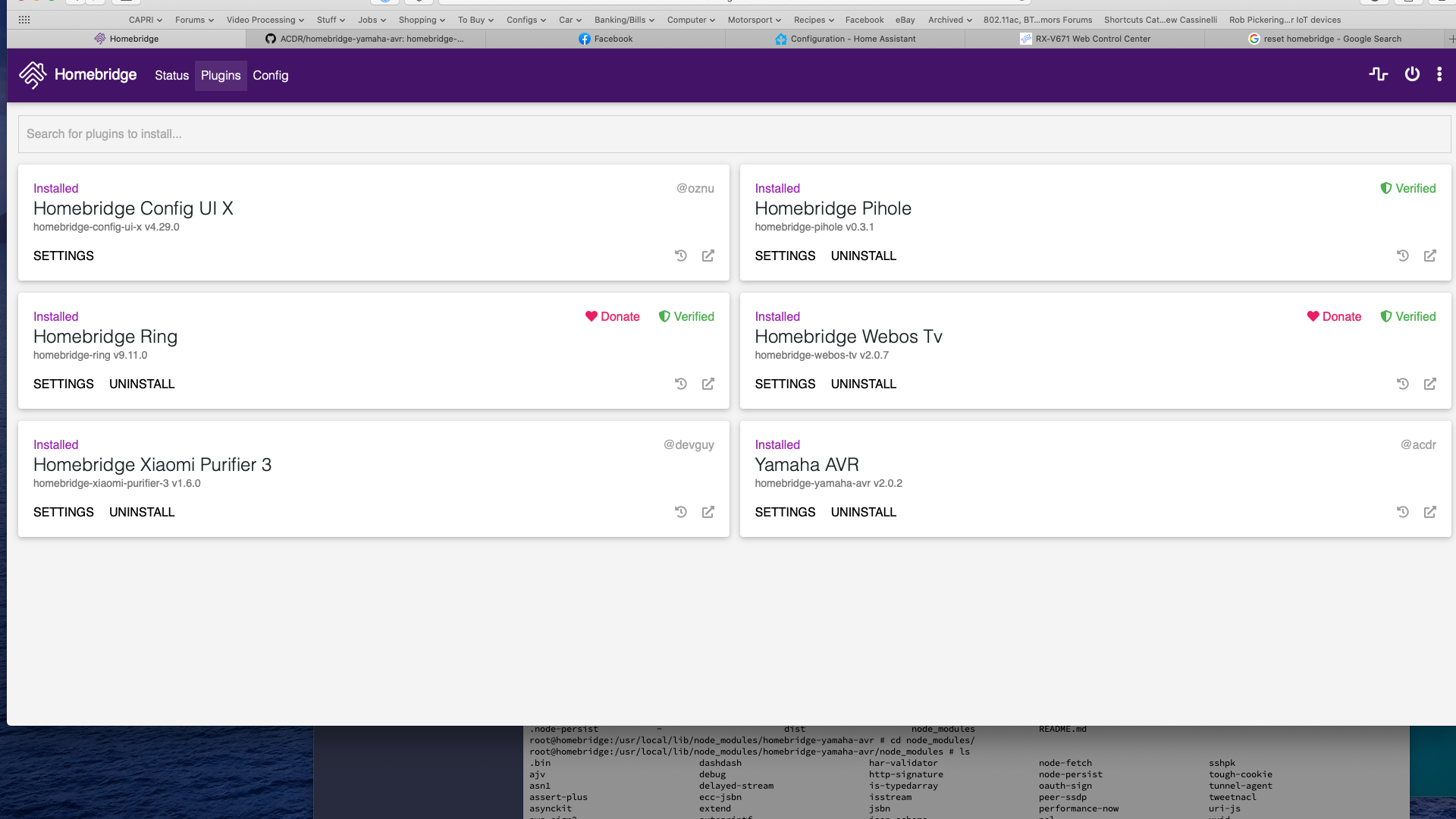Screen dimensions: 1456x819
Task: Click README.md in the terminal window
Action: pyautogui.click(x=1062, y=730)
